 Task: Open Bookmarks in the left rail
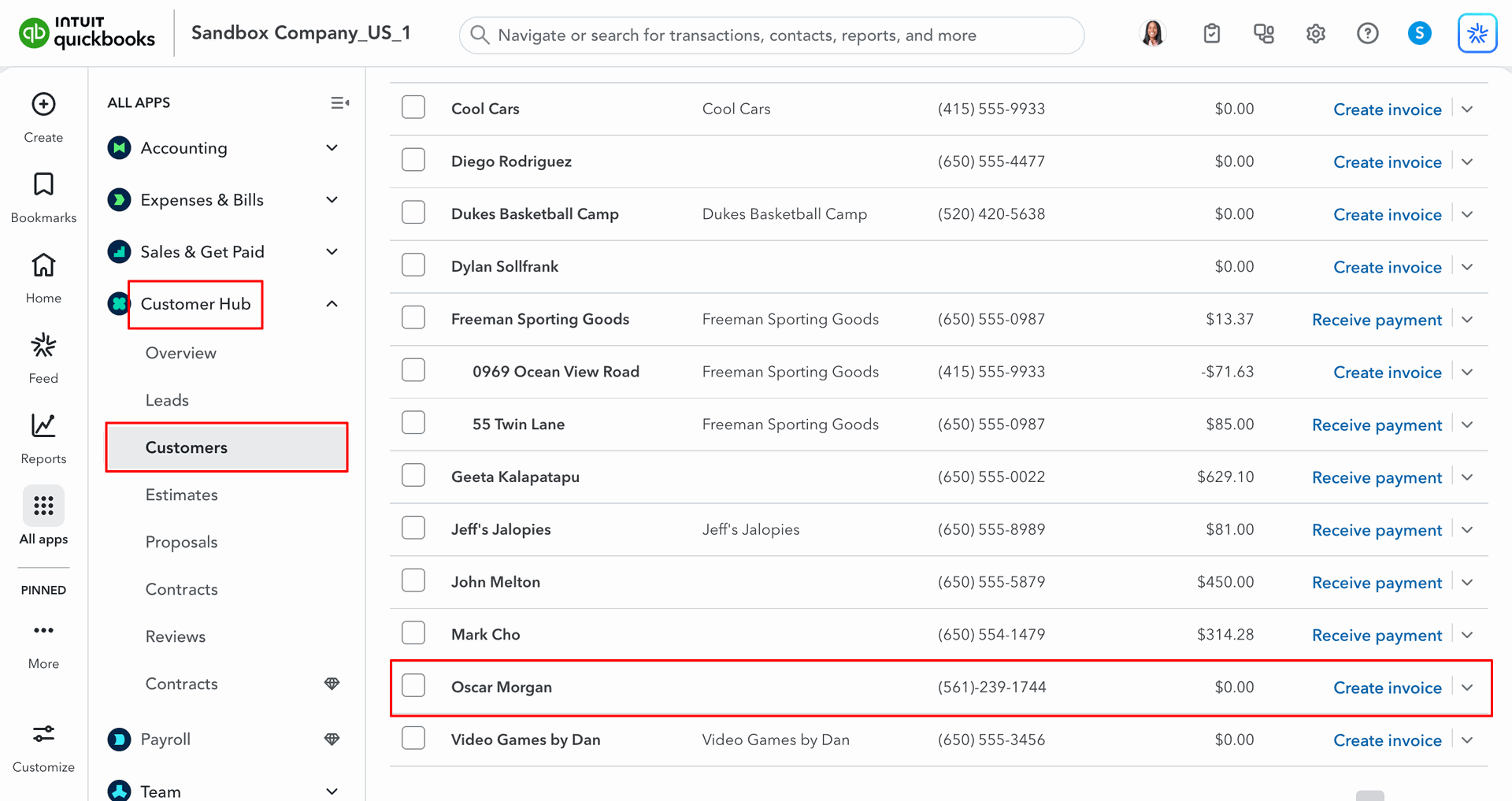pyautogui.click(x=43, y=184)
